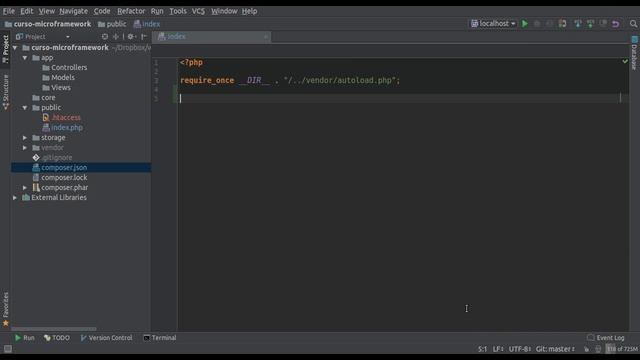
Task: Change UTF-8 file encoding in status bar
Action: click(x=519, y=349)
